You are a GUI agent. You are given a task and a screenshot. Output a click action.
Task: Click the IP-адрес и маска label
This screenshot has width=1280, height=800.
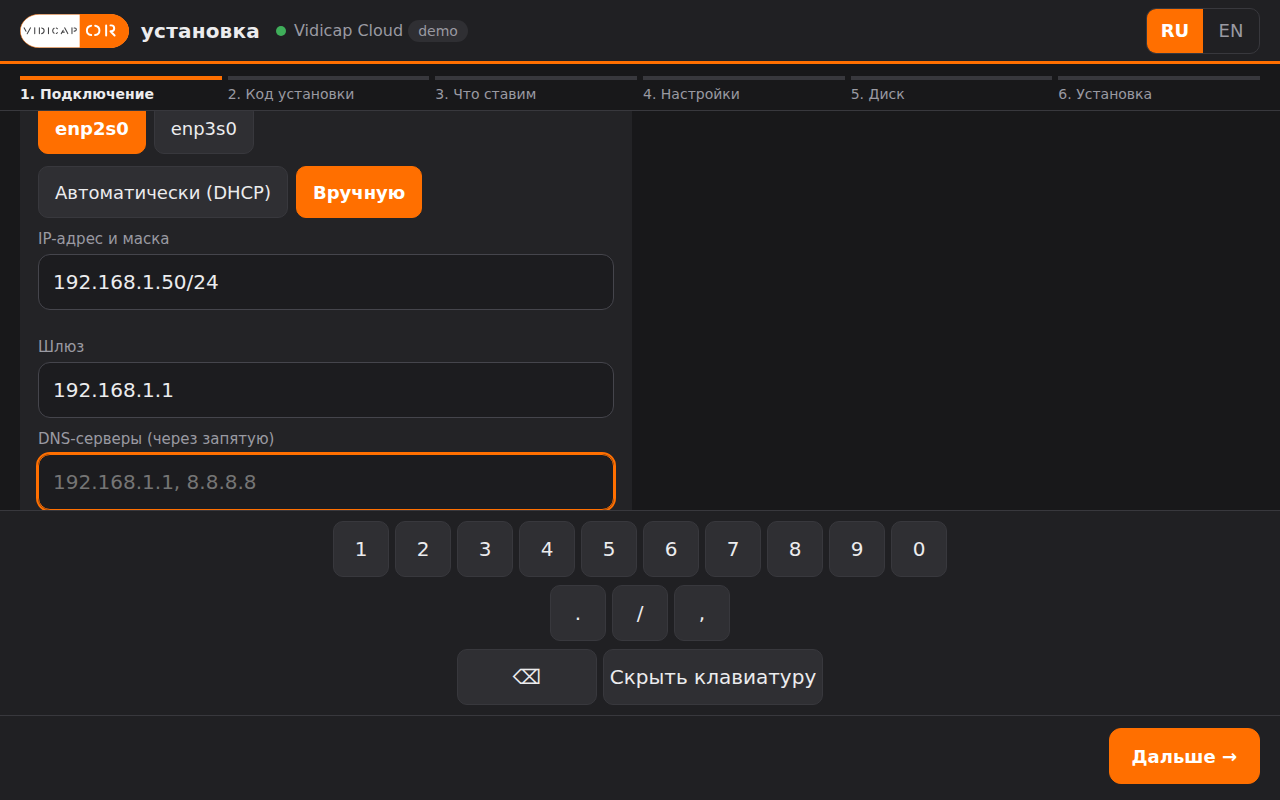click(104, 238)
